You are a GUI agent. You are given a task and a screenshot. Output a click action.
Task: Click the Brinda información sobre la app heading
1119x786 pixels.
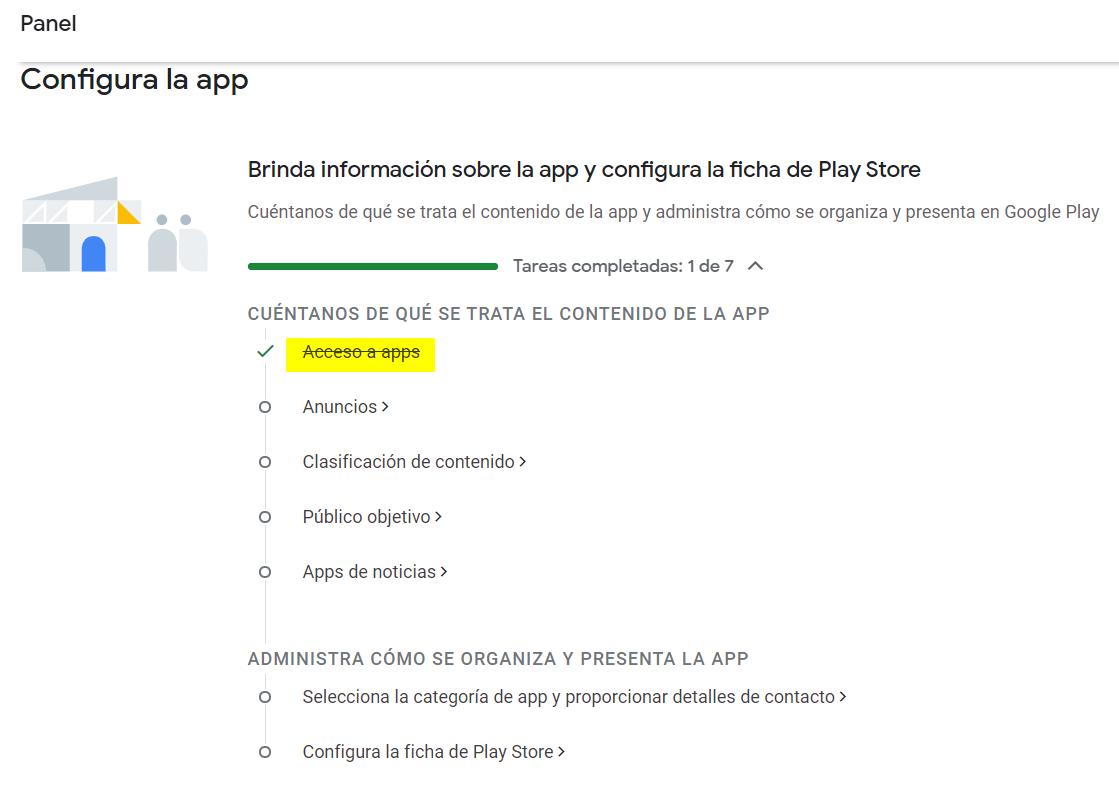[584, 169]
